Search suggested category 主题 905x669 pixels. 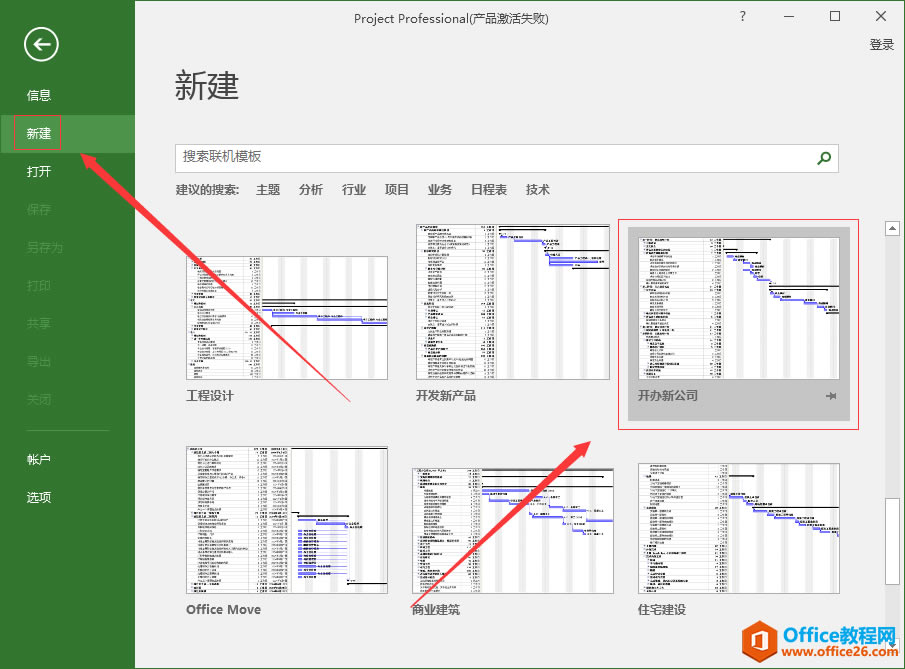tap(268, 189)
